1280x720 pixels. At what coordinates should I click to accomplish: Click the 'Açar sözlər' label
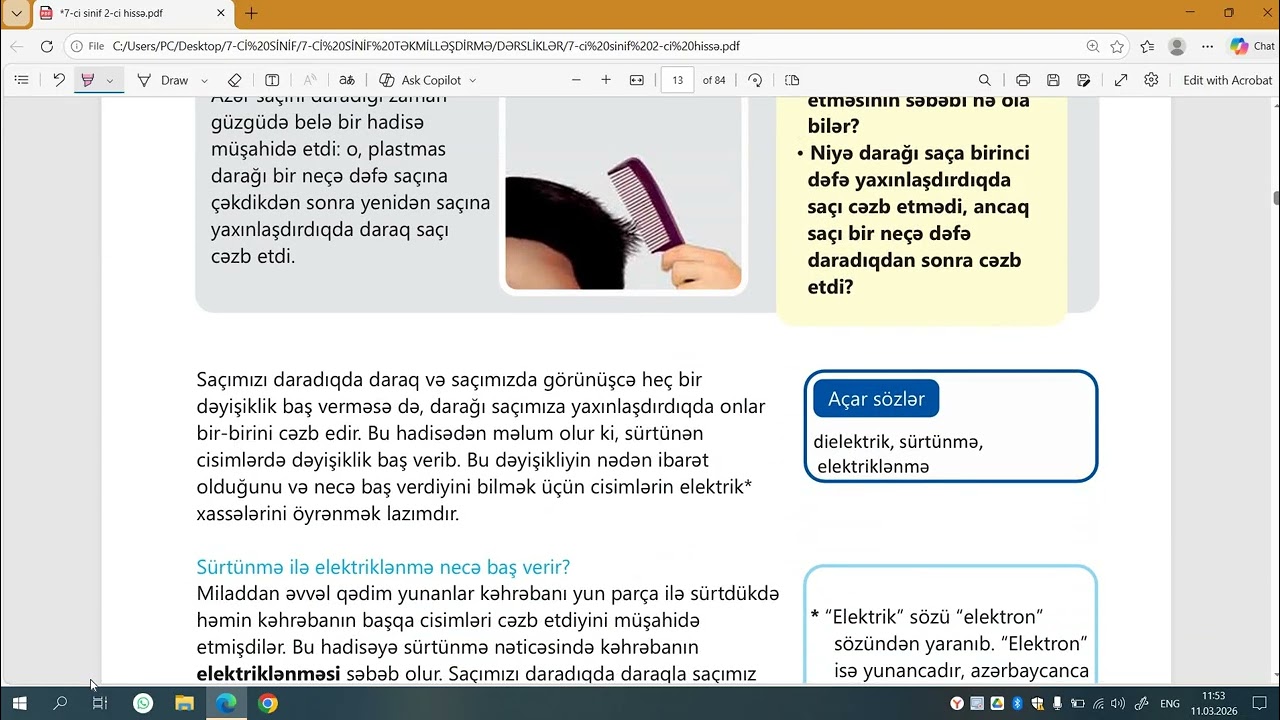pyautogui.click(x=876, y=399)
